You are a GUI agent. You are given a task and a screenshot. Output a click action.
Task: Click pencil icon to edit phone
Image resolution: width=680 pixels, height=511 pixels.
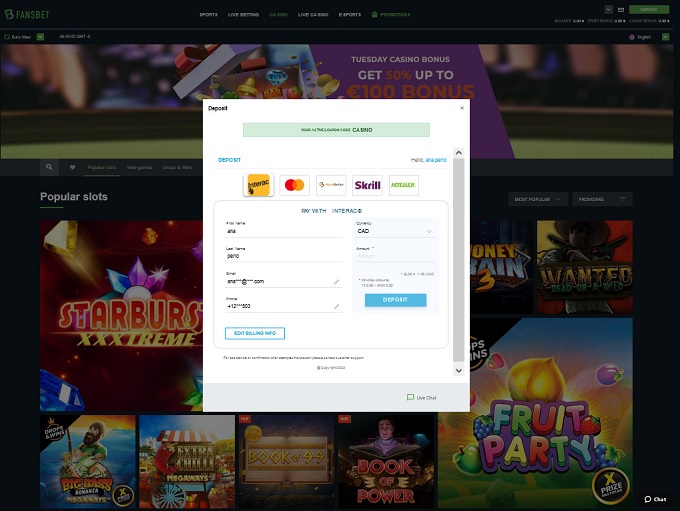337,306
